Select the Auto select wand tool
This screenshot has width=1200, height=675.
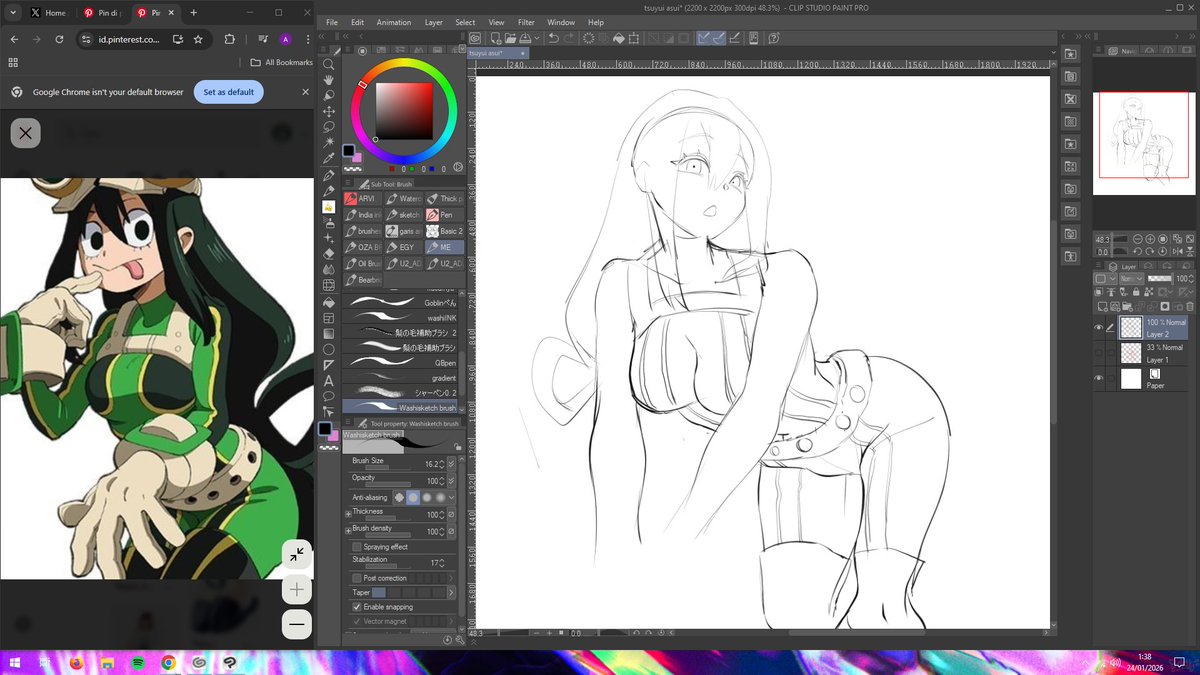(329, 142)
